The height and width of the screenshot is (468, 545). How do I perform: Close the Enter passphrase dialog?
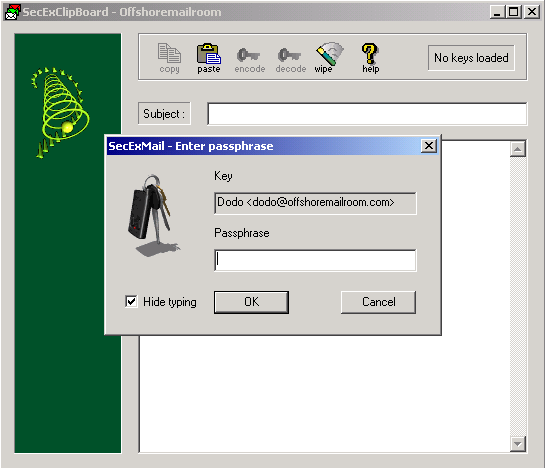[429, 146]
